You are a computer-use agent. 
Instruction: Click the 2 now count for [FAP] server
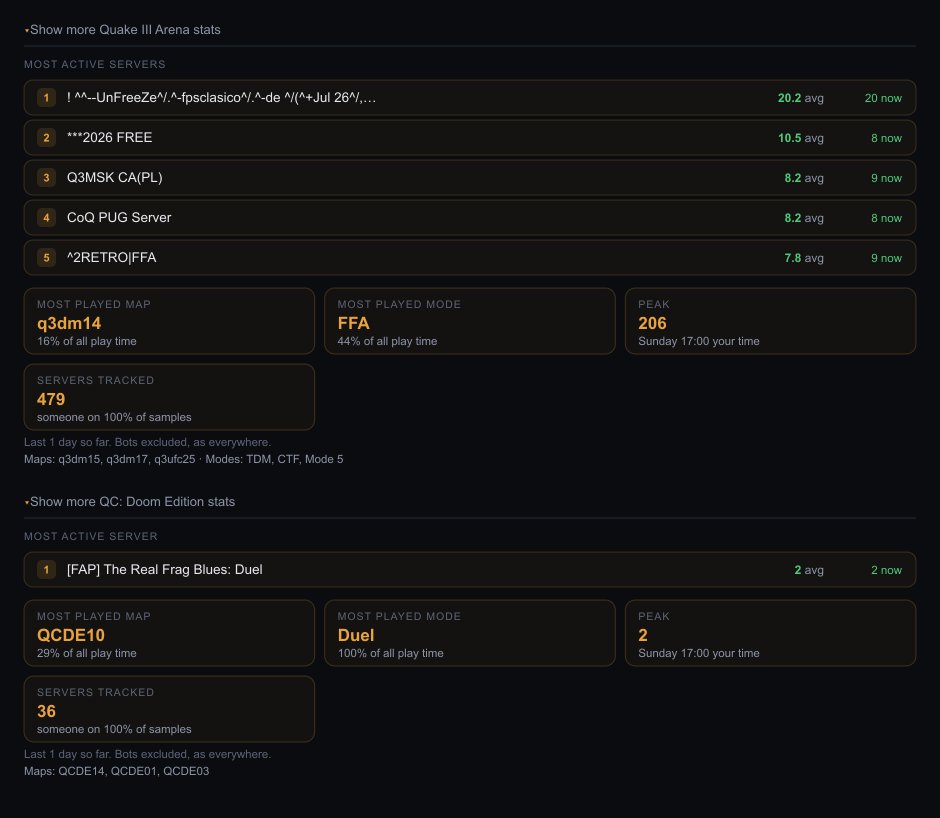(886, 570)
